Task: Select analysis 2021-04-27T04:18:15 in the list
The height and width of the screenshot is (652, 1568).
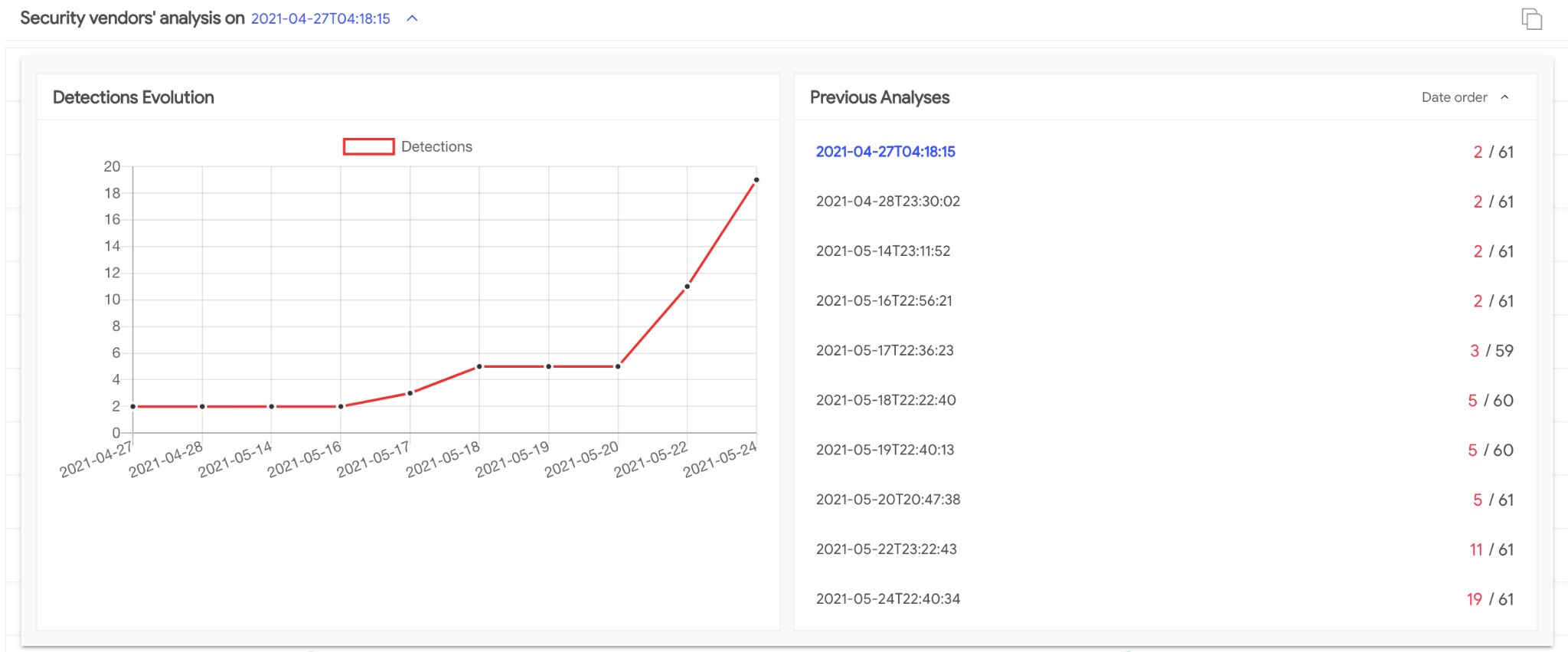Action: pyautogui.click(x=885, y=152)
